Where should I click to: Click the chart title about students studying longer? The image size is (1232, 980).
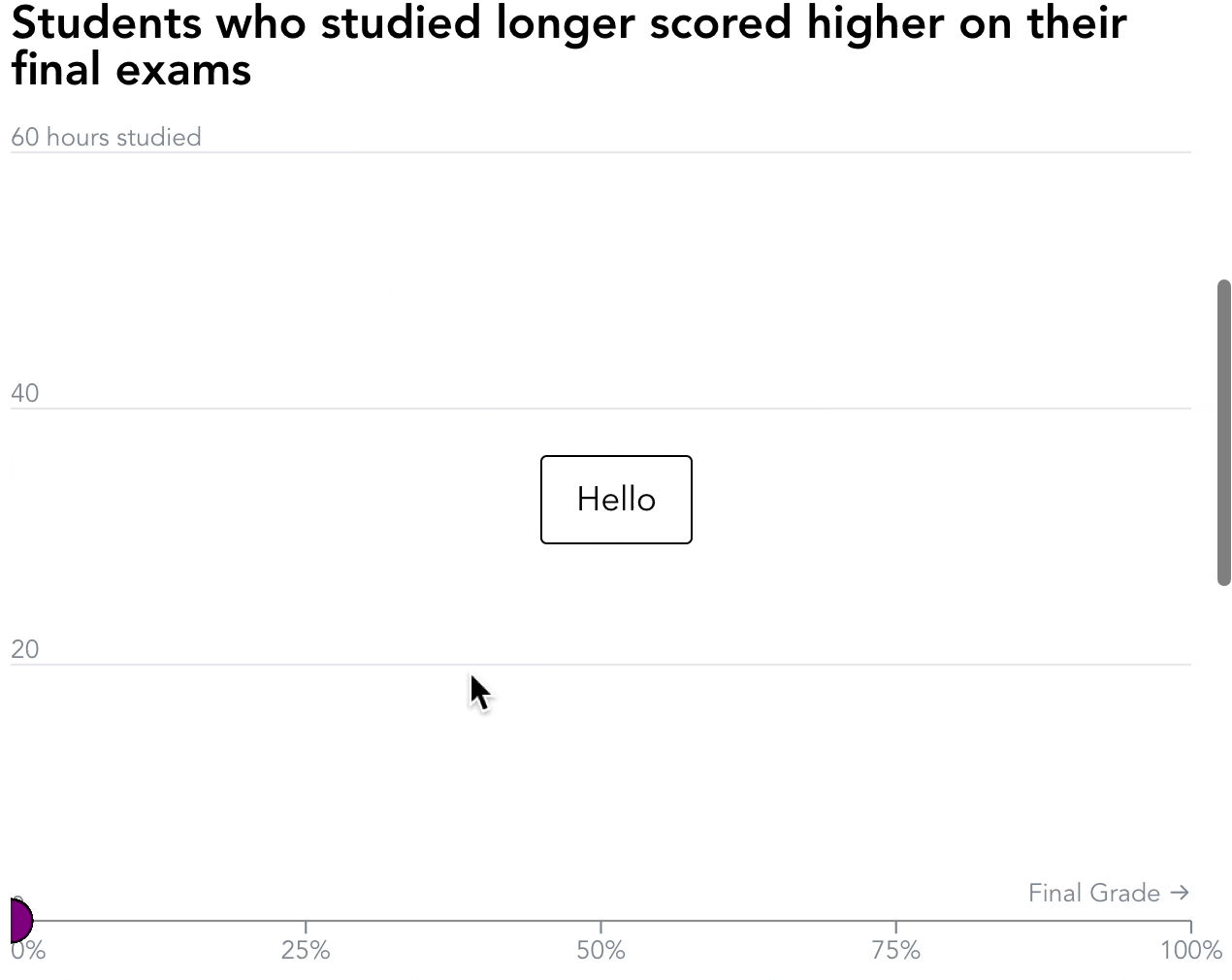click(568, 46)
